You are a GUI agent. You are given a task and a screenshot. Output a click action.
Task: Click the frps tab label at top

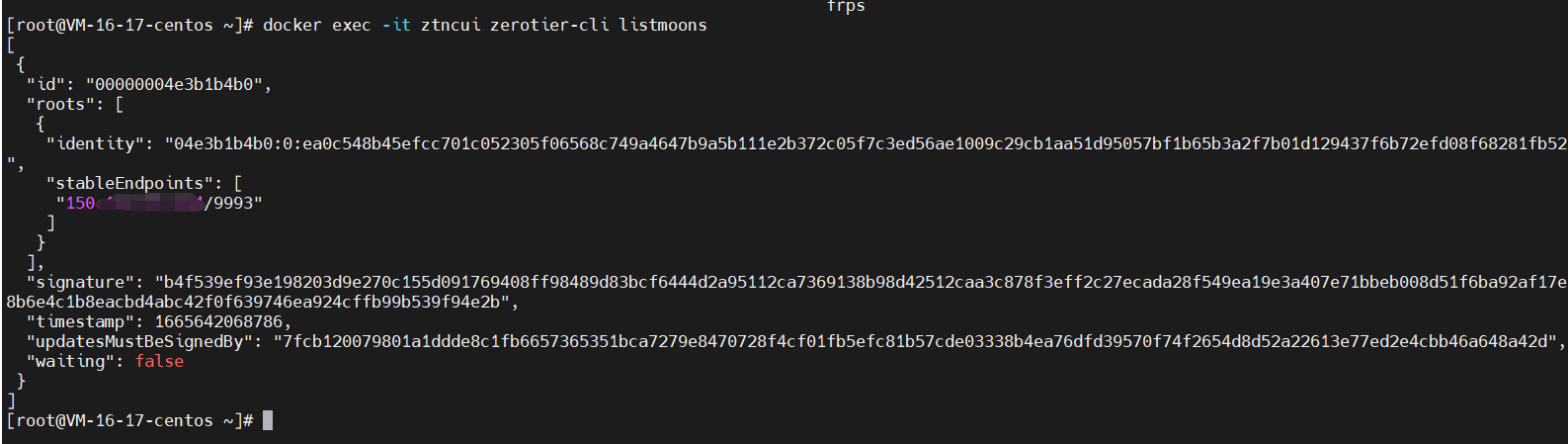tap(845, 6)
